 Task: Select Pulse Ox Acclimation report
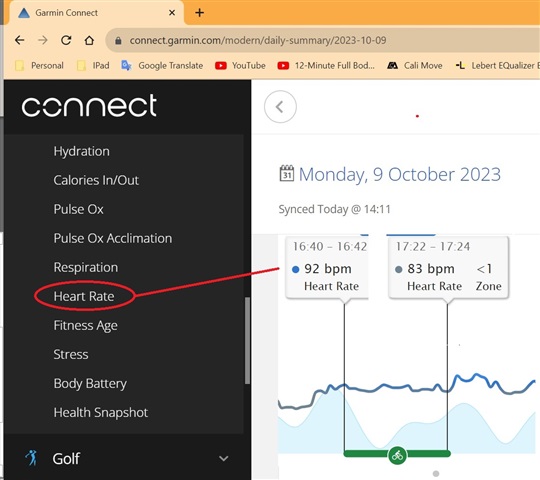[x=113, y=238]
